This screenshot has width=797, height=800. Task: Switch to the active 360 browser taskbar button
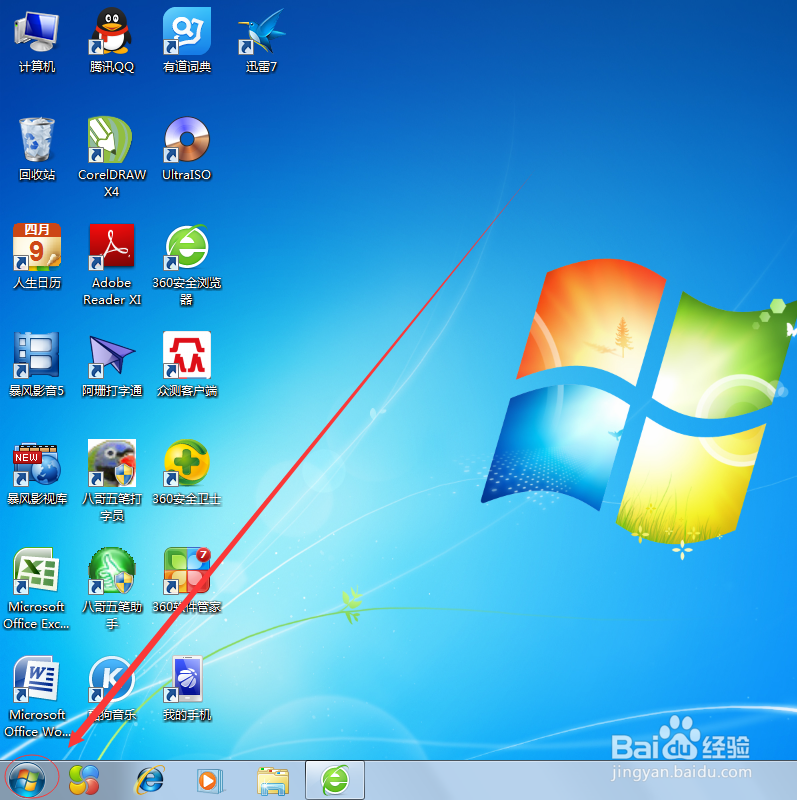coord(335,780)
